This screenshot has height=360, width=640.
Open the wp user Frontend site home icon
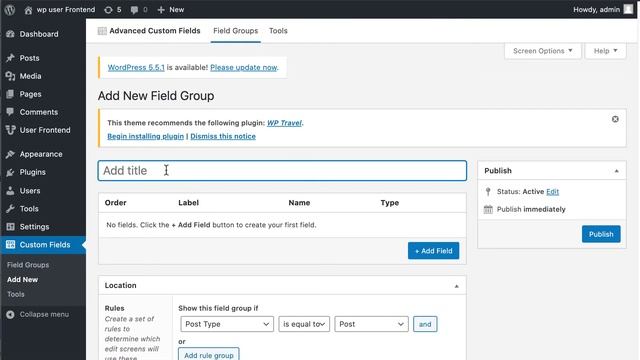pos(28,10)
